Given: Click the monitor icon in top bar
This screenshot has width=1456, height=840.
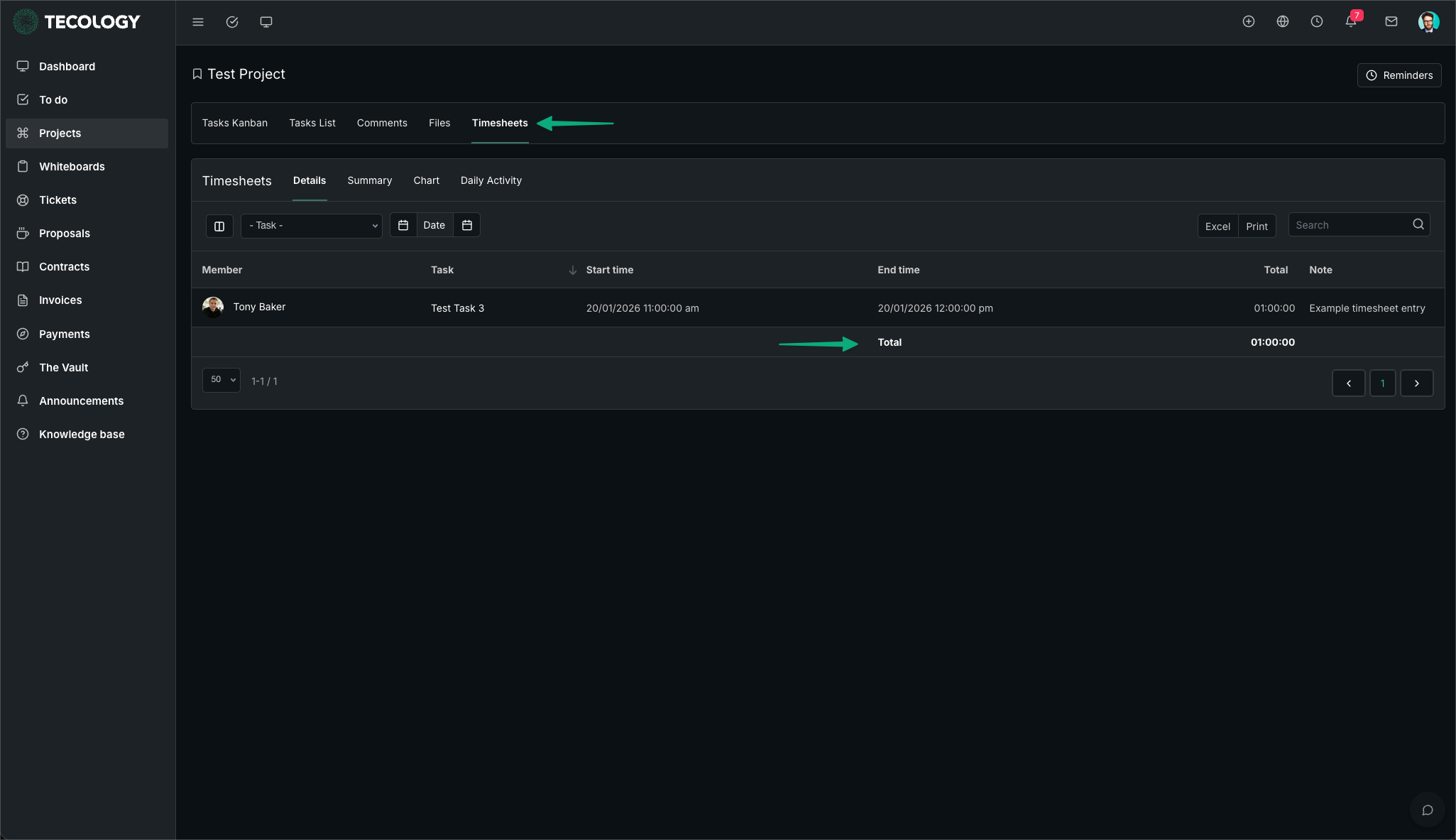Looking at the screenshot, I should [266, 22].
